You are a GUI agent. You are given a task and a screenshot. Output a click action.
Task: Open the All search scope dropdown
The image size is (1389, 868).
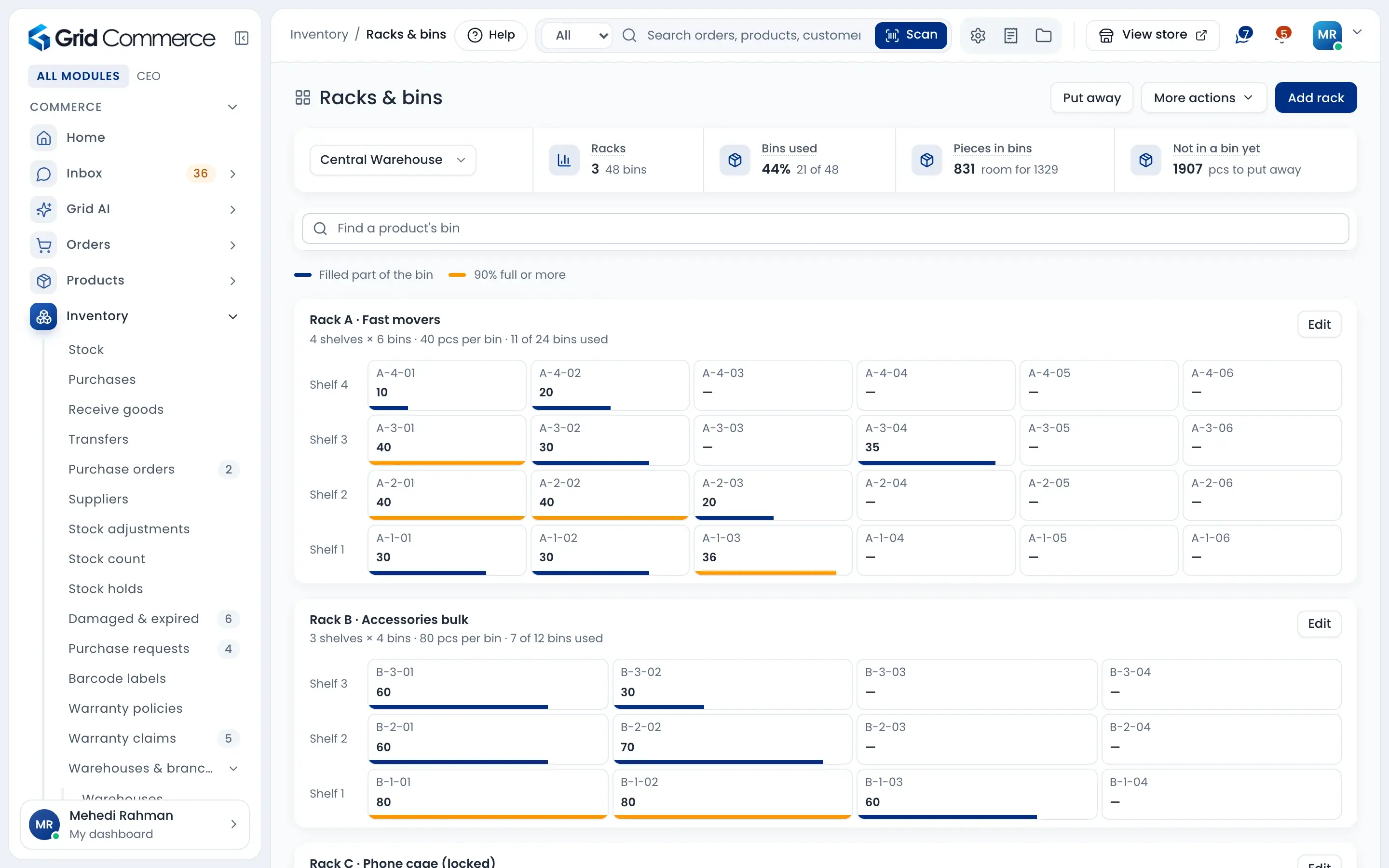577,35
